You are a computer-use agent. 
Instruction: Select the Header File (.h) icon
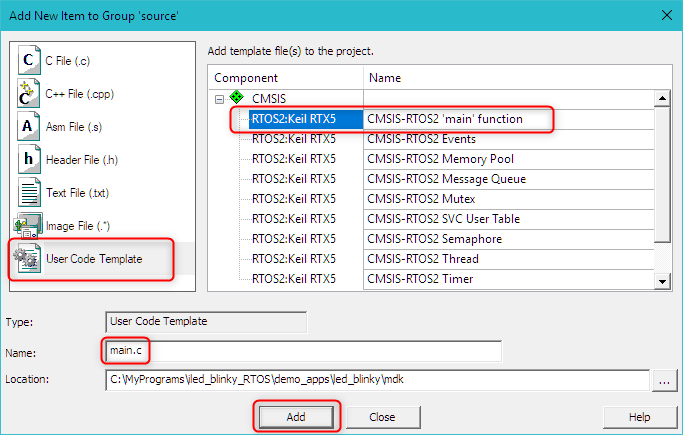point(29,159)
